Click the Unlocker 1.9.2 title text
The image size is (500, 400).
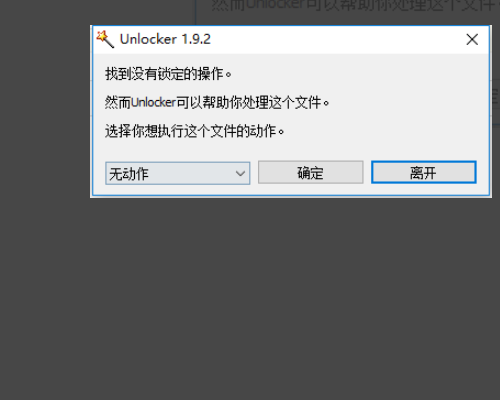point(165,39)
